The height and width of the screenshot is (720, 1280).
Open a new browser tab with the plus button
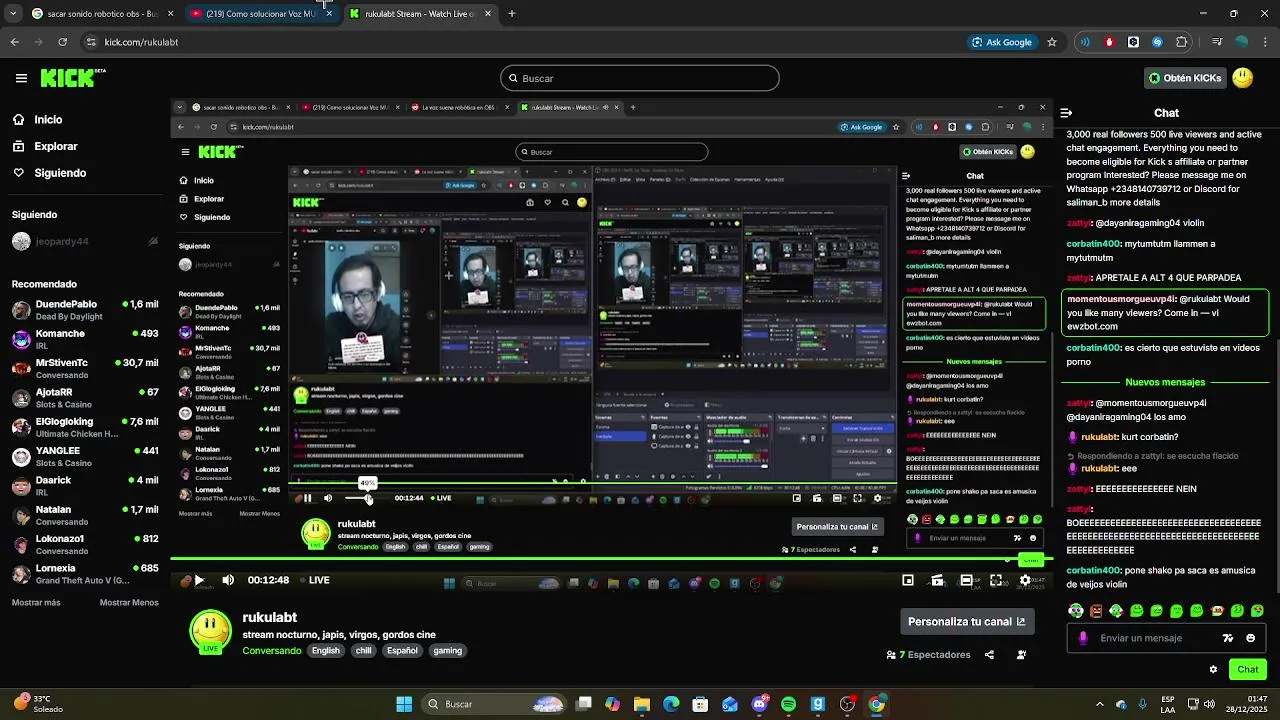point(512,14)
